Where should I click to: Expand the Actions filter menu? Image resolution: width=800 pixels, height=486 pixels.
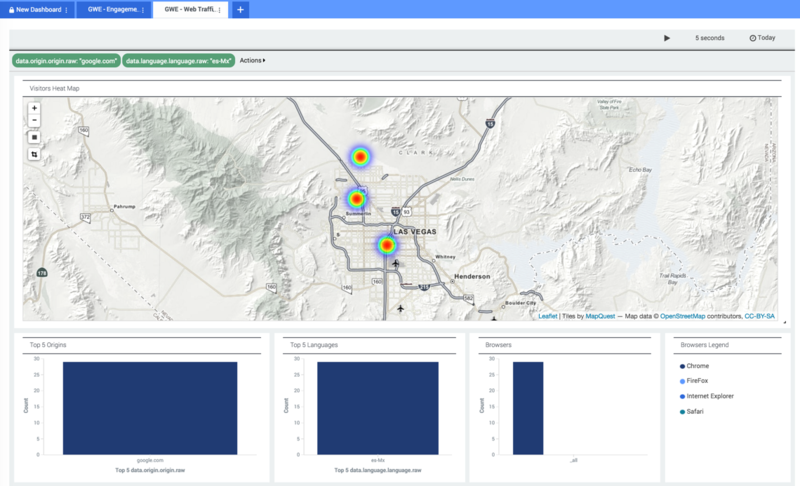click(253, 60)
